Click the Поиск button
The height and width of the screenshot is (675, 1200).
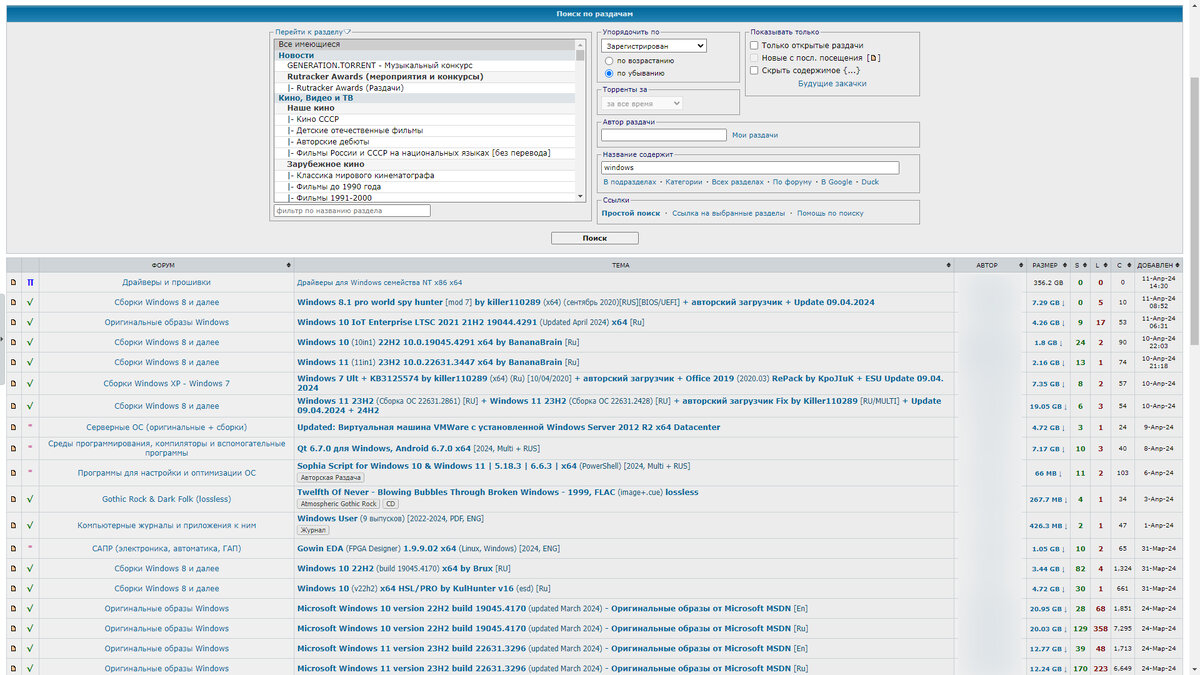coord(594,238)
